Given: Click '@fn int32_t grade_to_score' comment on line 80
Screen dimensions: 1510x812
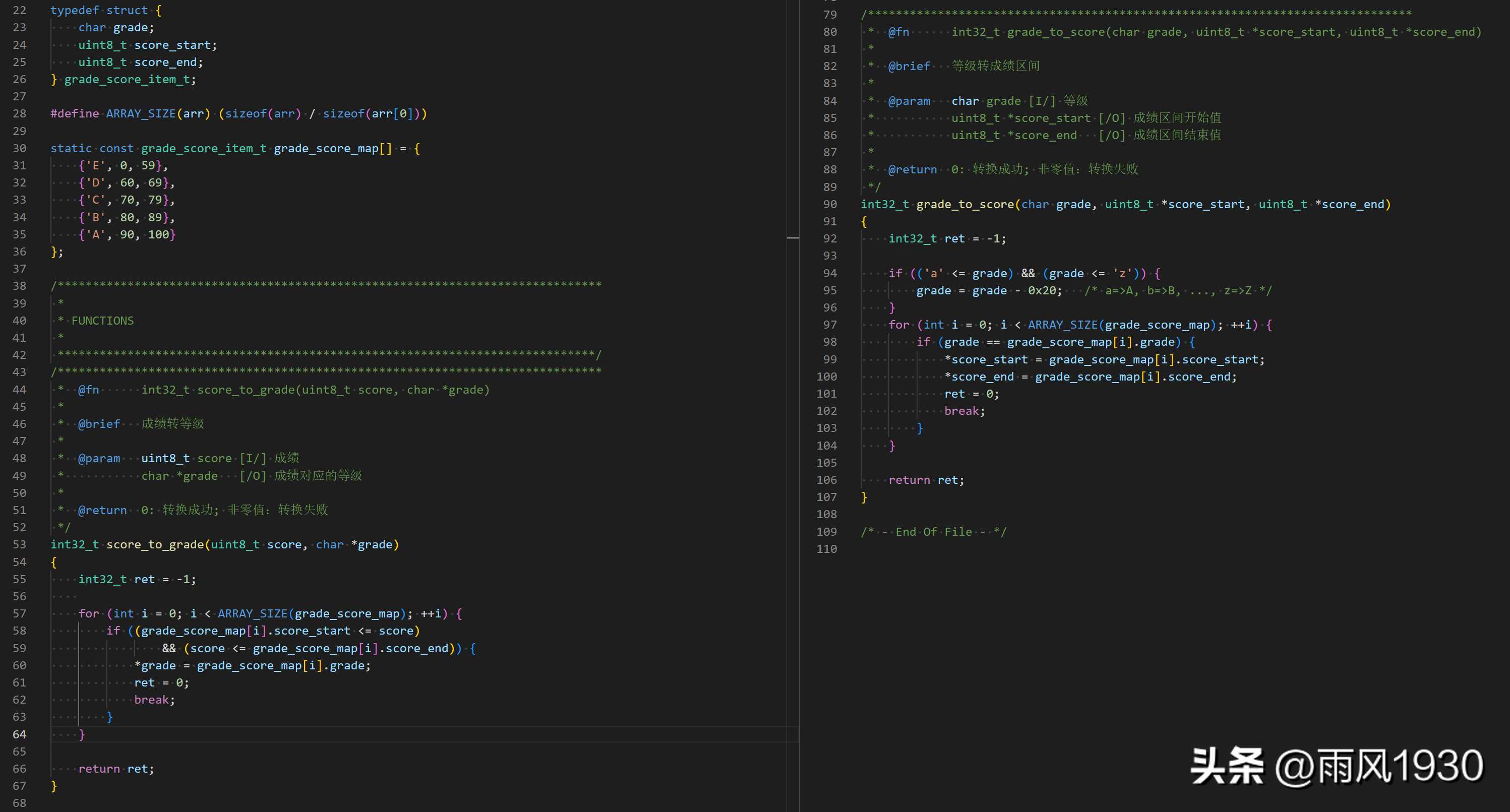Looking at the screenshot, I should [x=1185, y=32].
